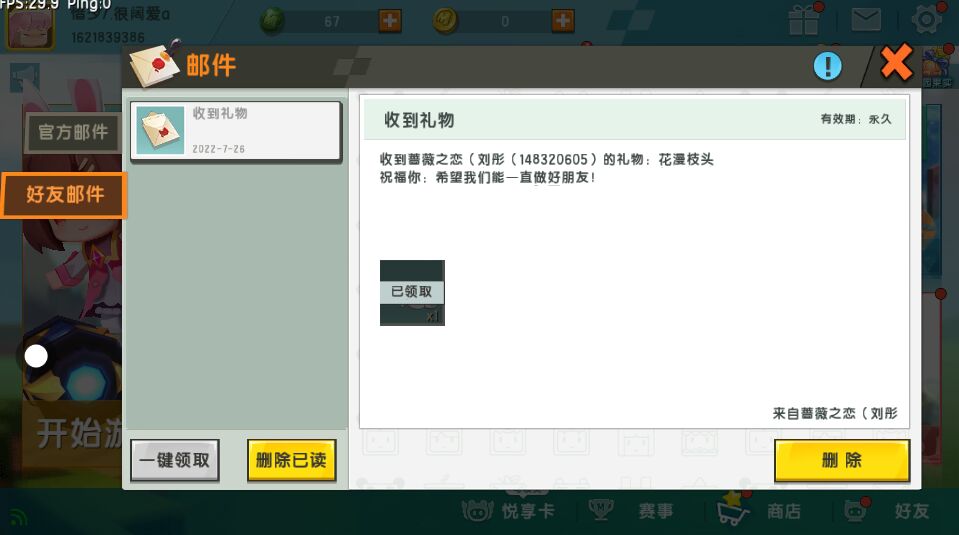Open the settings gear icon
Viewport: 959px width, 535px height.
tap(928, 19)
